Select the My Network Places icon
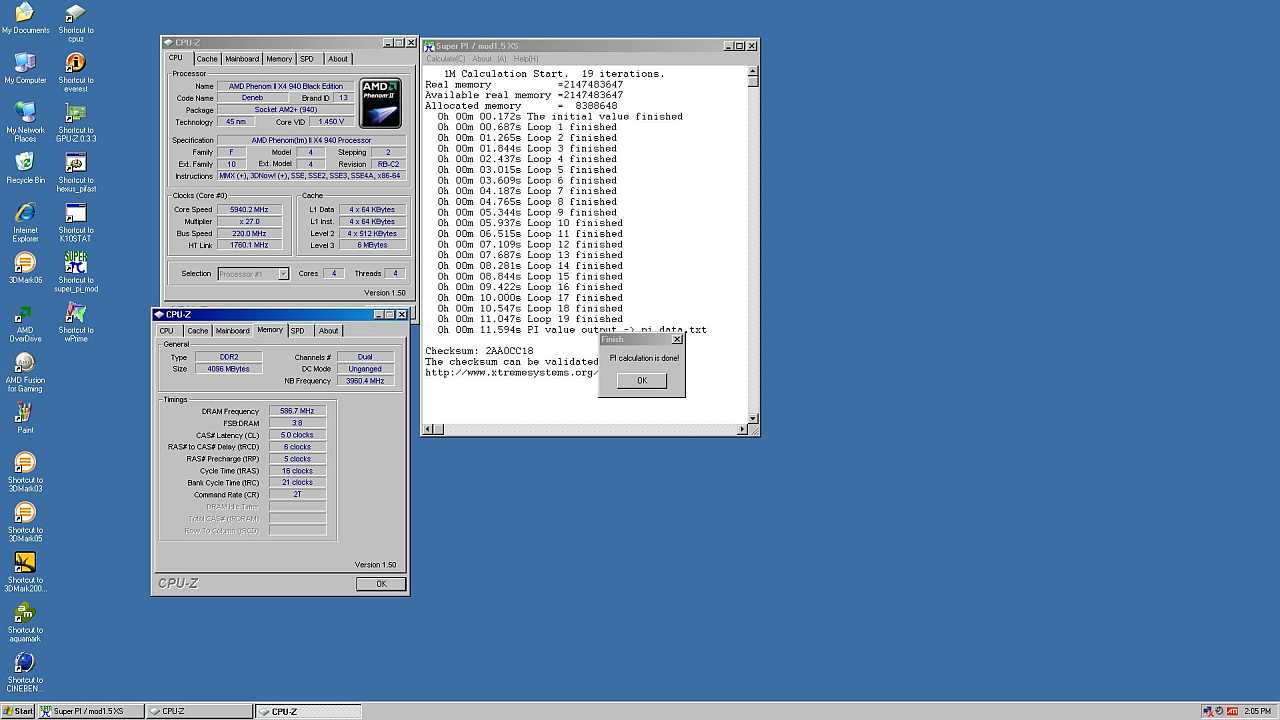1280x720 pixels. point(25,122)
